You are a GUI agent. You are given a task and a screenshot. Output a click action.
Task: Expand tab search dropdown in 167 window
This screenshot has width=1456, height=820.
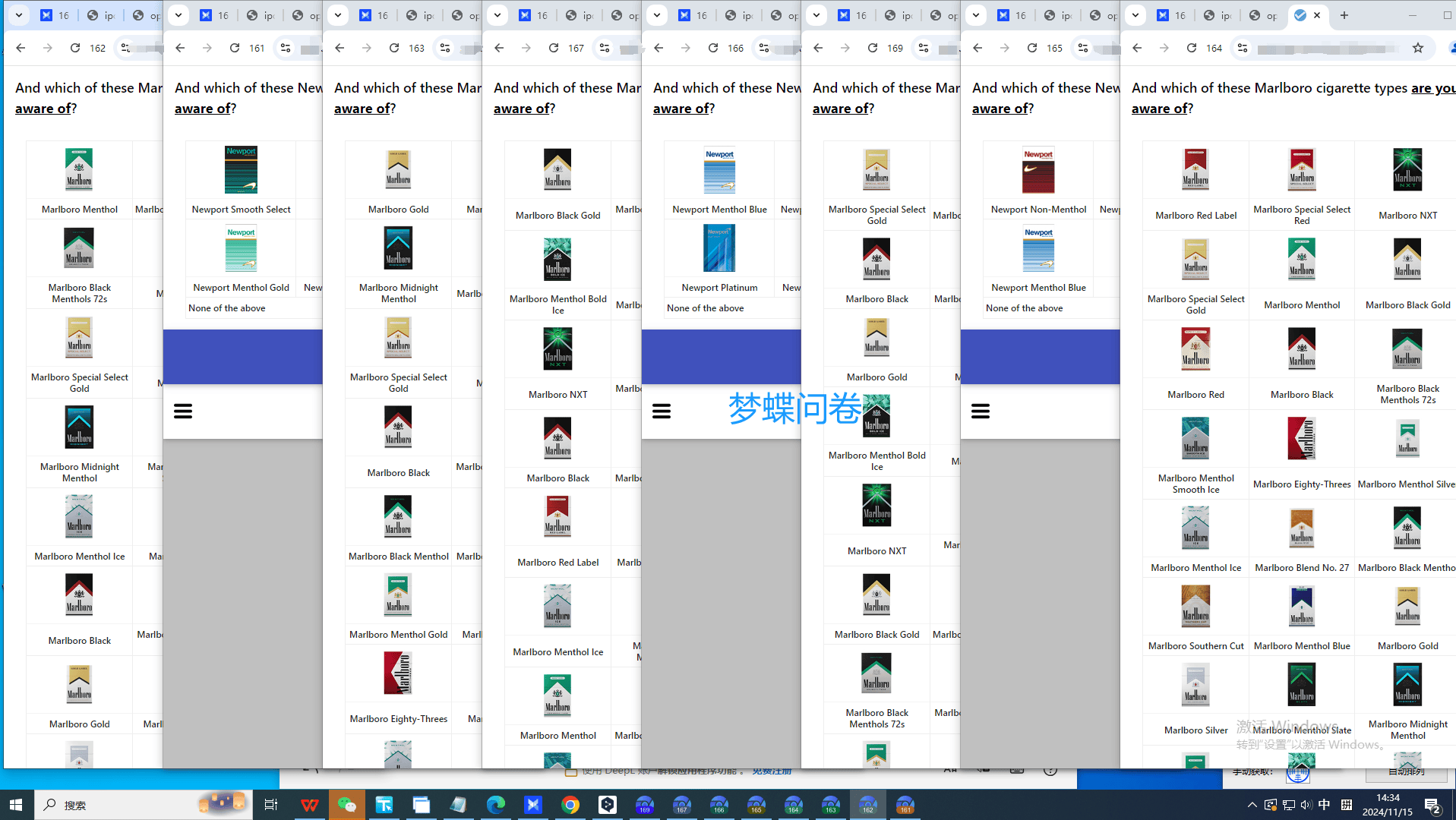(x=497, y=15)
